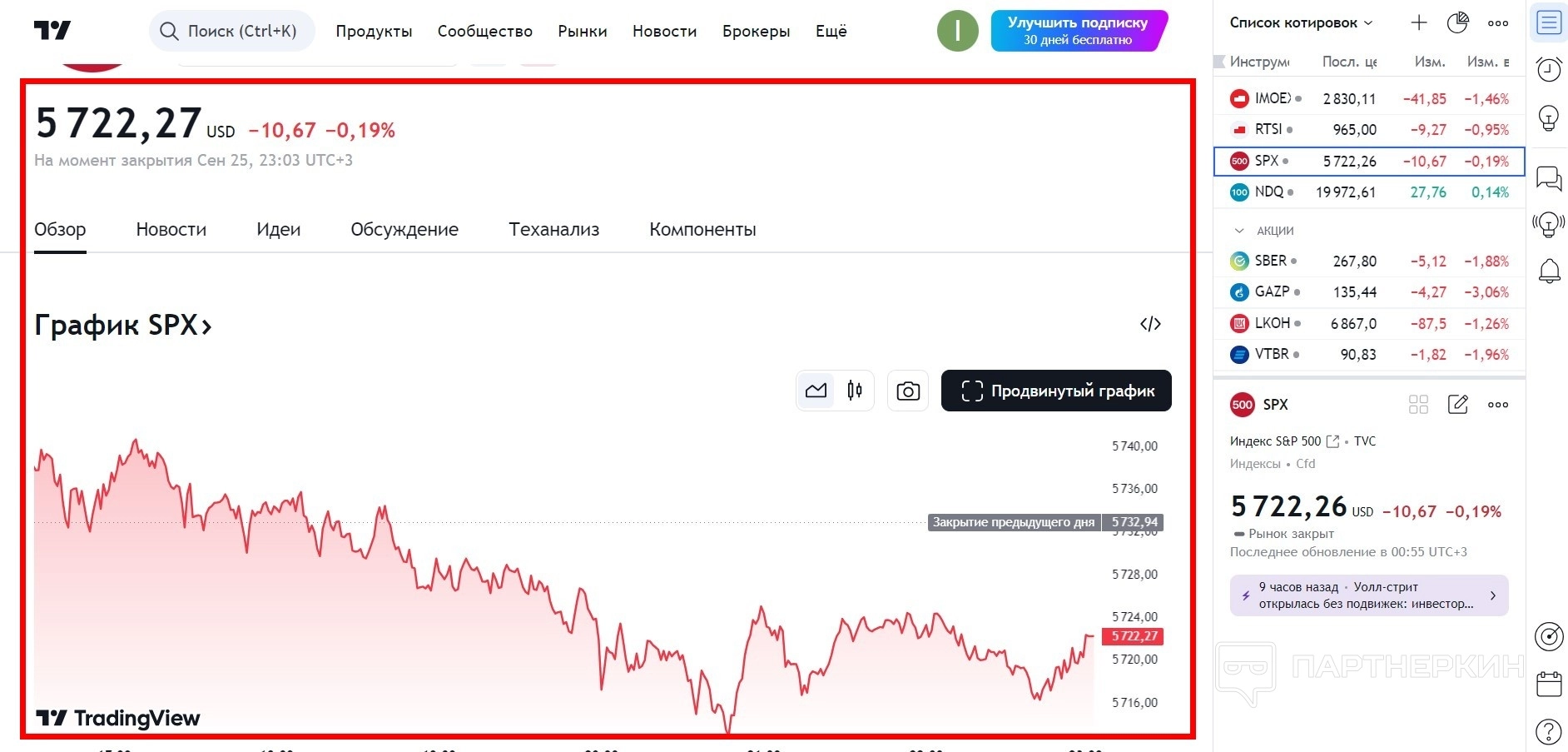Select the GAZP row in the watchlist
Viewport: 1568px width, 752px height.
[x=1369, y=291]
